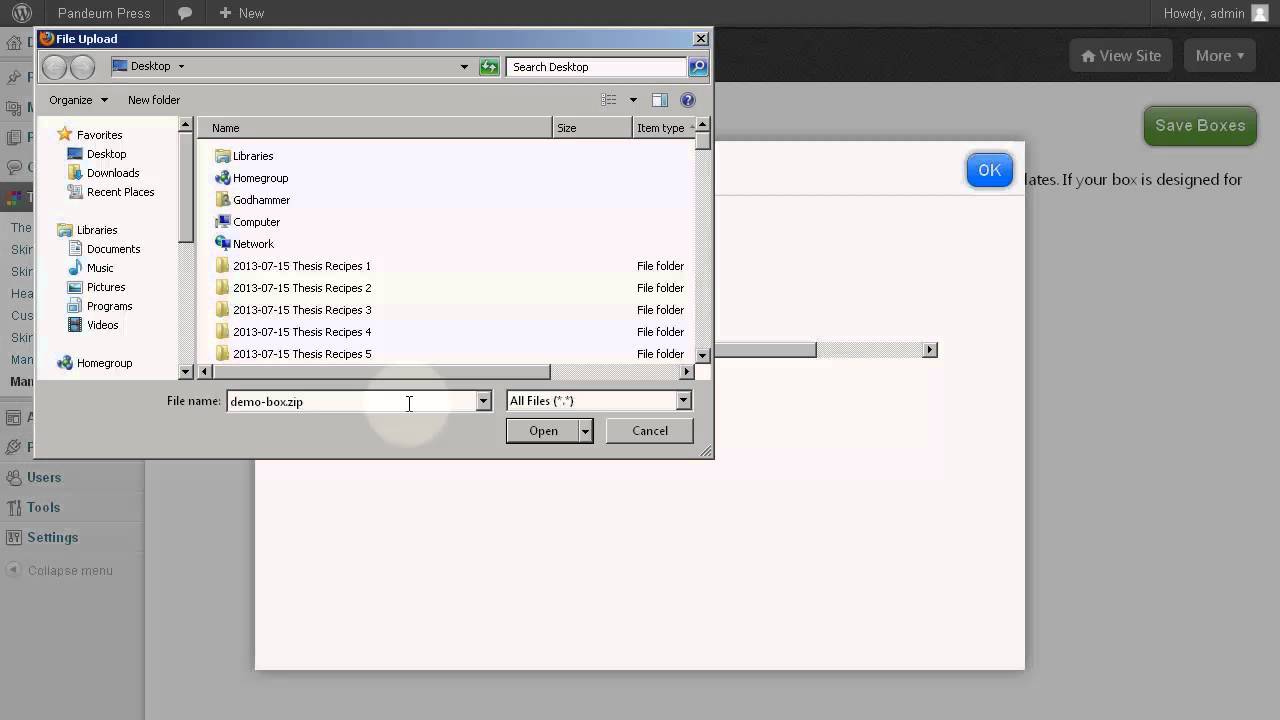This screenshot has width=1280, height=720.
Task: Select folder 2013-07-15 Thesis Recipes 3
Action: click(x=301, y=310)
